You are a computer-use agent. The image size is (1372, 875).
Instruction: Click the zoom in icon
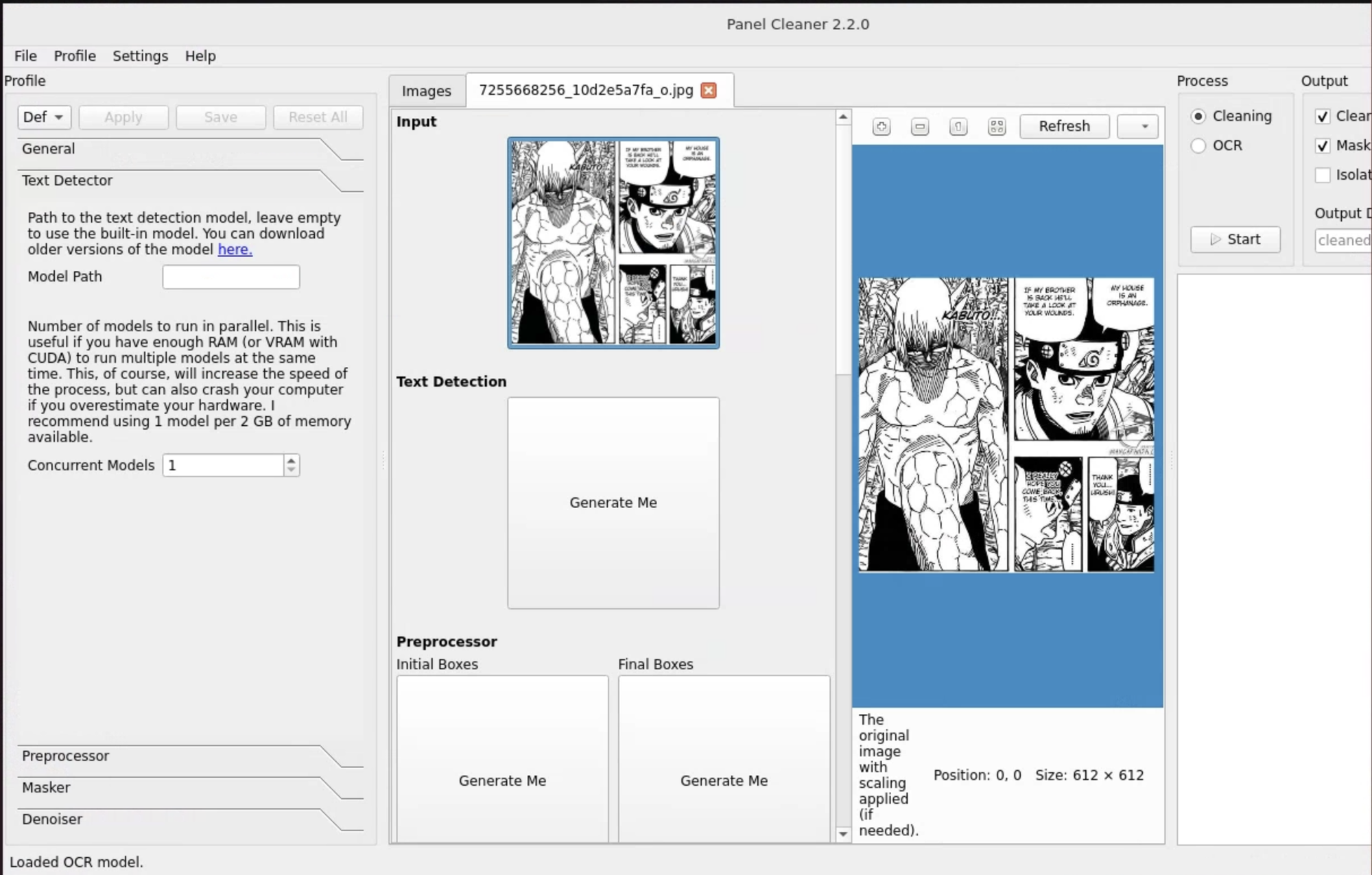882,126
